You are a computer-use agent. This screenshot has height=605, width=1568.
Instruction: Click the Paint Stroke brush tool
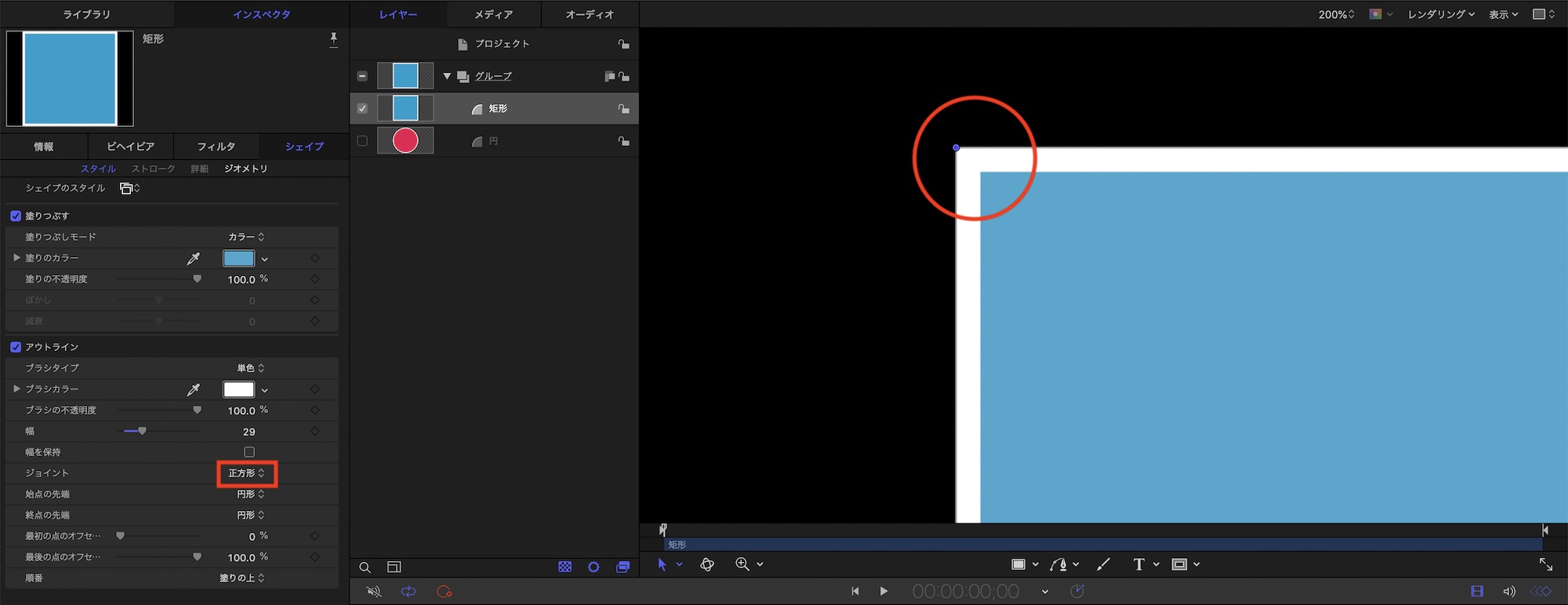(1103, 564)
